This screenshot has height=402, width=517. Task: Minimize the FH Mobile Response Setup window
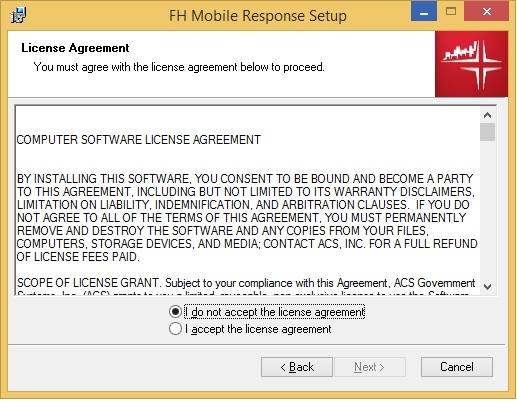click(x=424, y=11)
